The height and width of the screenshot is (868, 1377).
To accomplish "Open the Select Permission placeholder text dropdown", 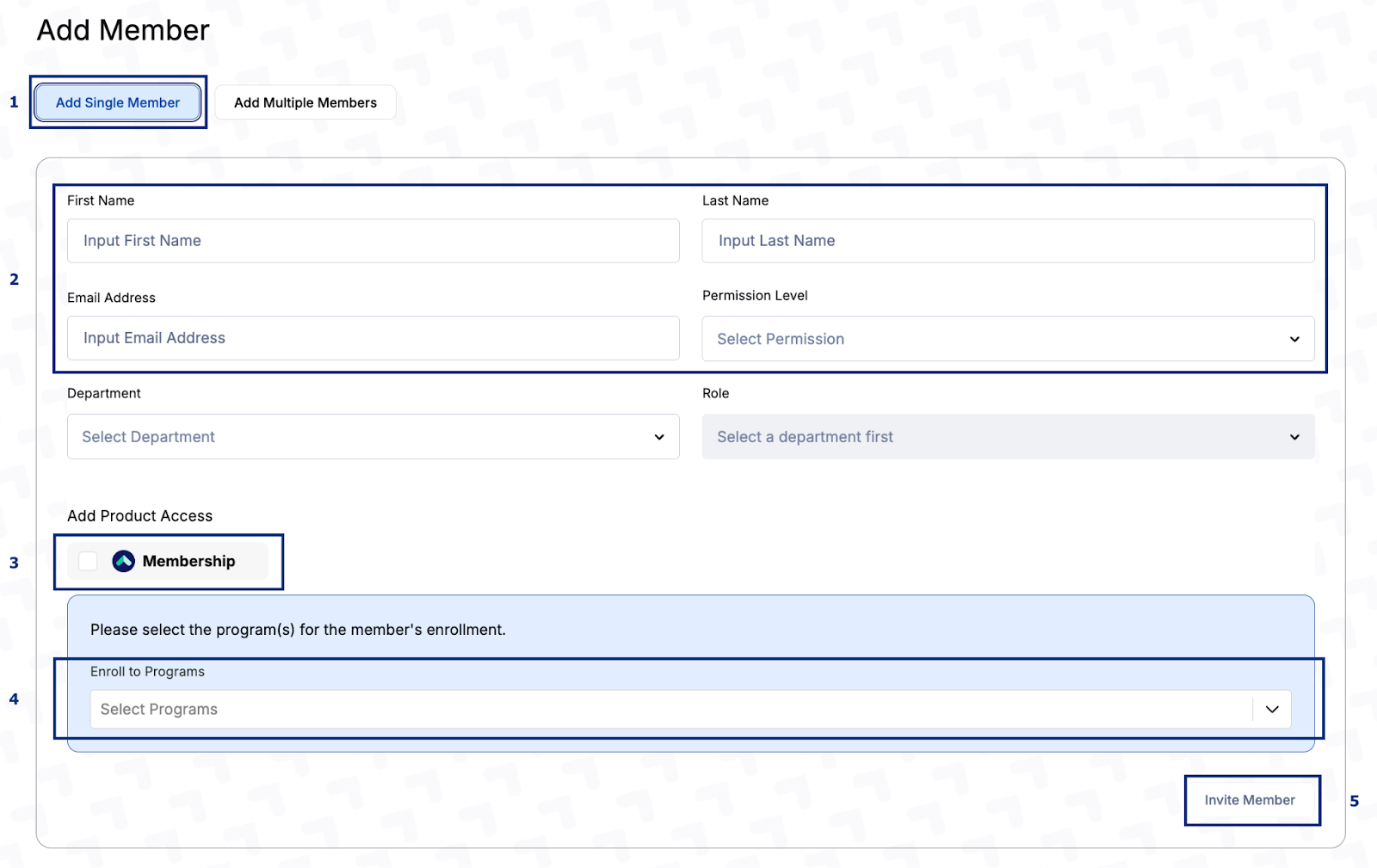I will pos(781,339).
